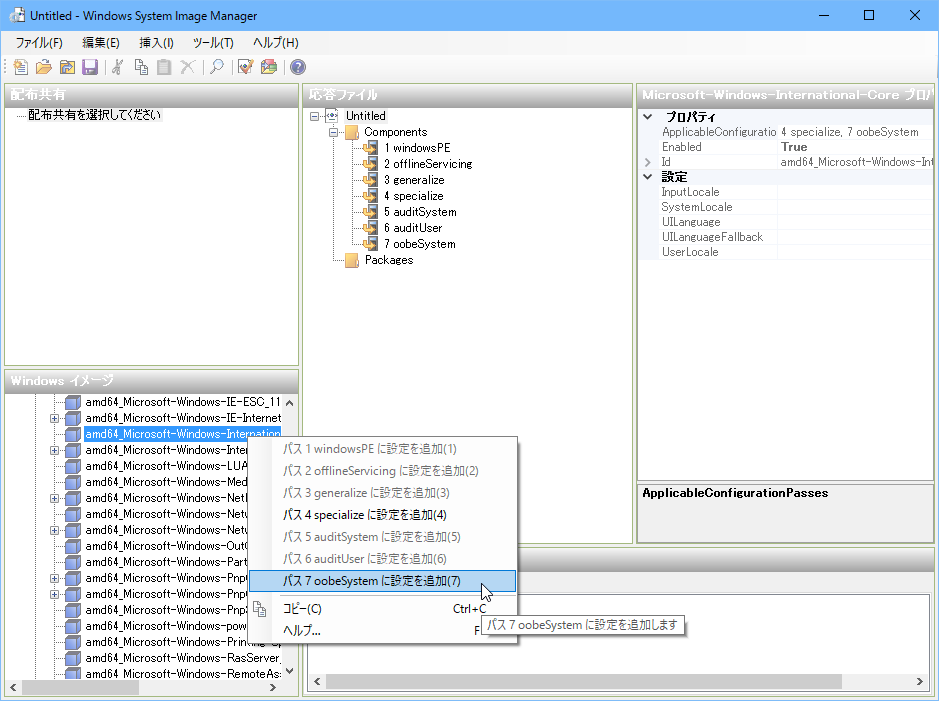
Task: Select the amd64_Microsoft-Windows-LUA component
Action: click(x=166, y=466)
